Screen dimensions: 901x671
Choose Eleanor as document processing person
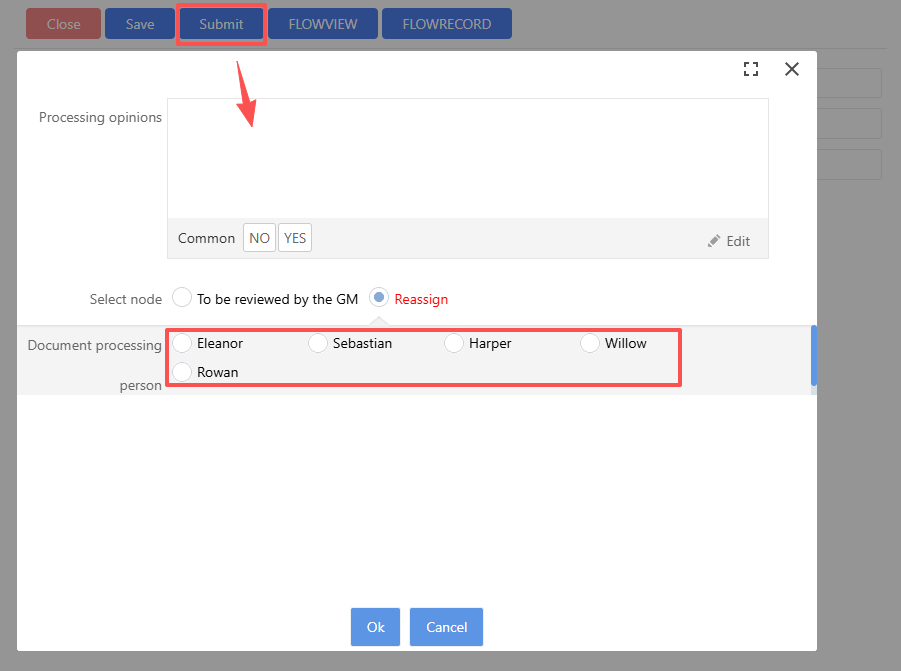point(182,343)
